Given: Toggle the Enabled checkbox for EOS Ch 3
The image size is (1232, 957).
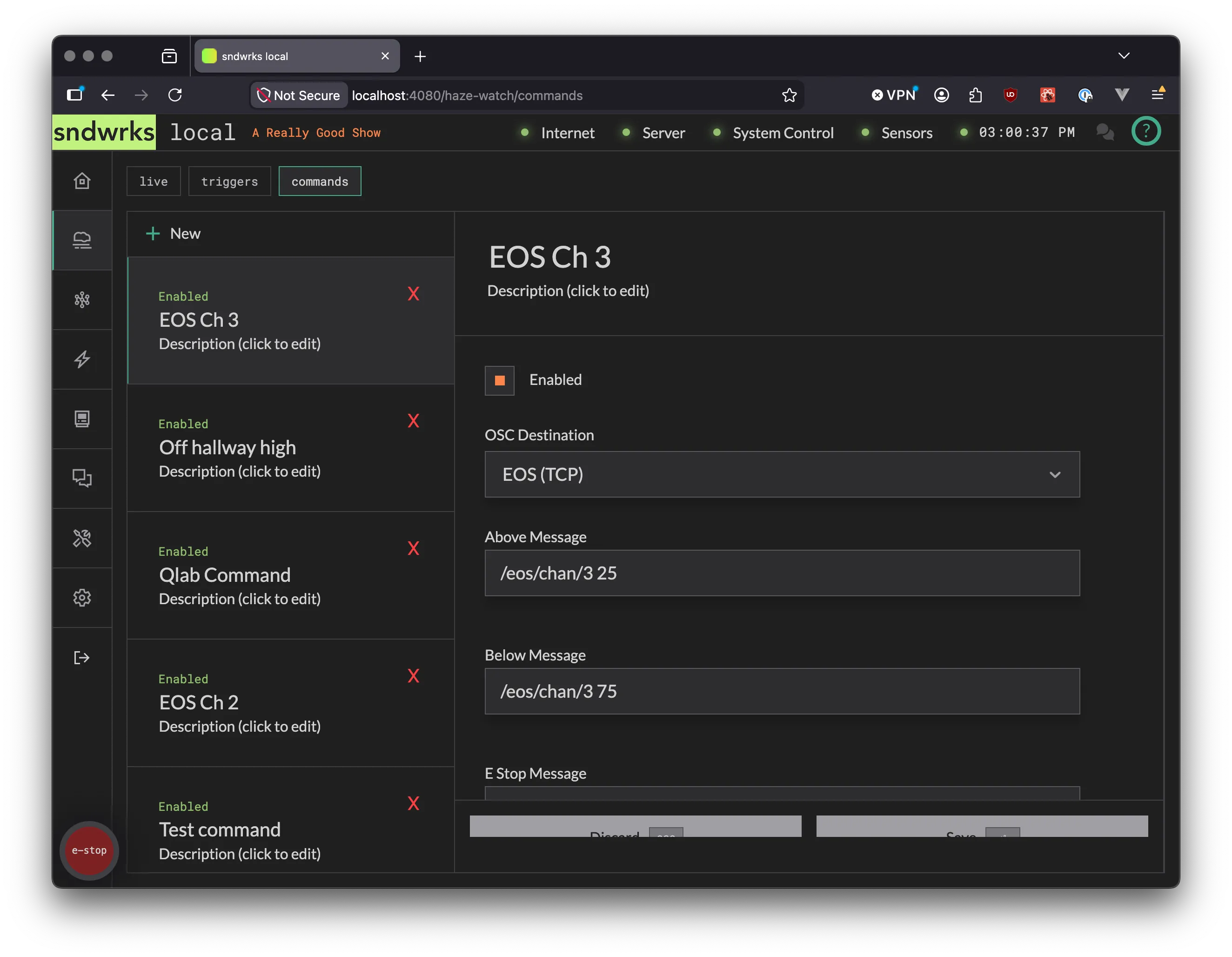Looking at the screenshot, I should [x=499, y=380].
